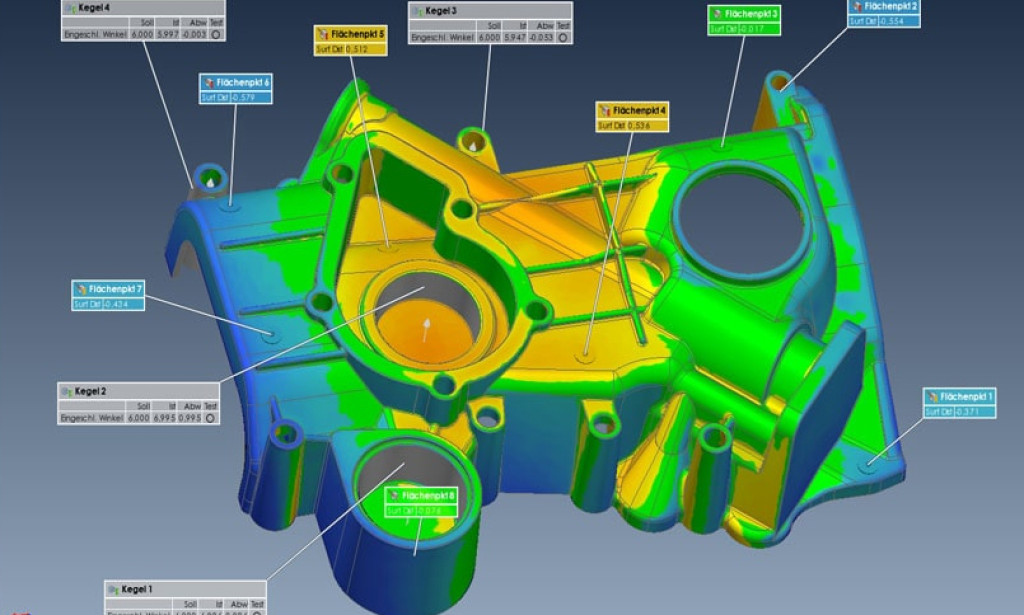Click the Abw column header in Kegel 3 table
This screenshot has height=615, width=1024.
pyautogui.click(x=545, y=26)
